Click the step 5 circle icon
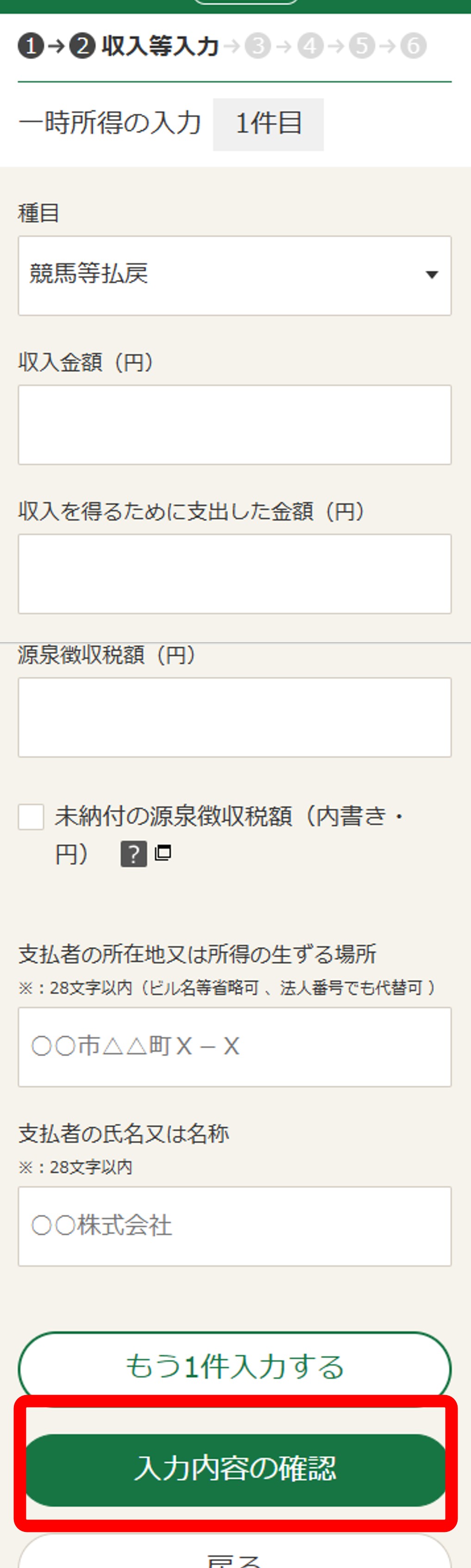Screen dimensions: 471x1568 pos(362,46)
